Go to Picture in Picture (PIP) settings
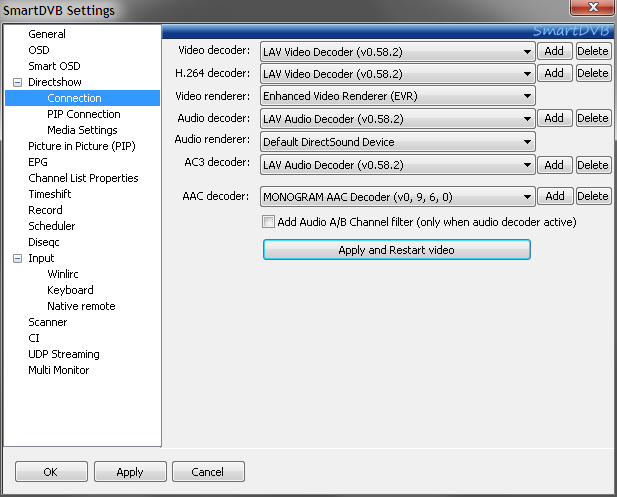 coord(82,146)
